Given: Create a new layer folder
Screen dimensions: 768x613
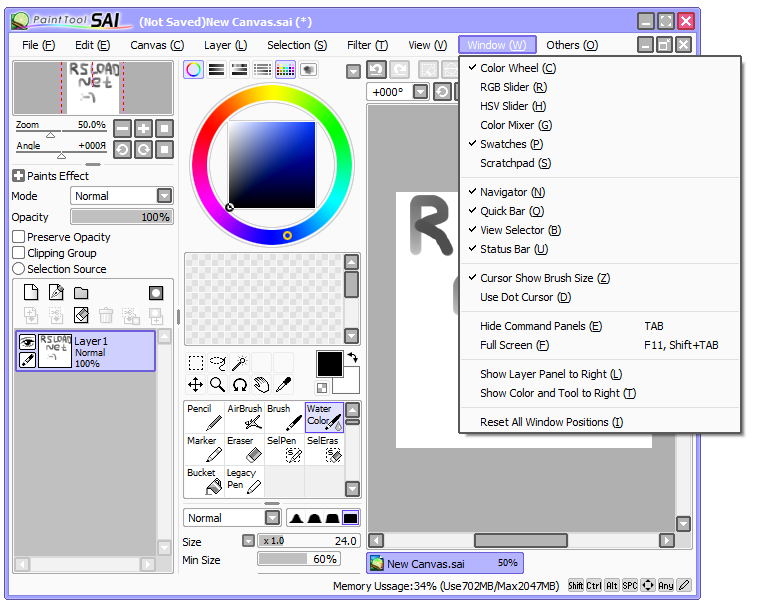Looking at the screenshot, I should pyautogui.click(x=81, y=293).
